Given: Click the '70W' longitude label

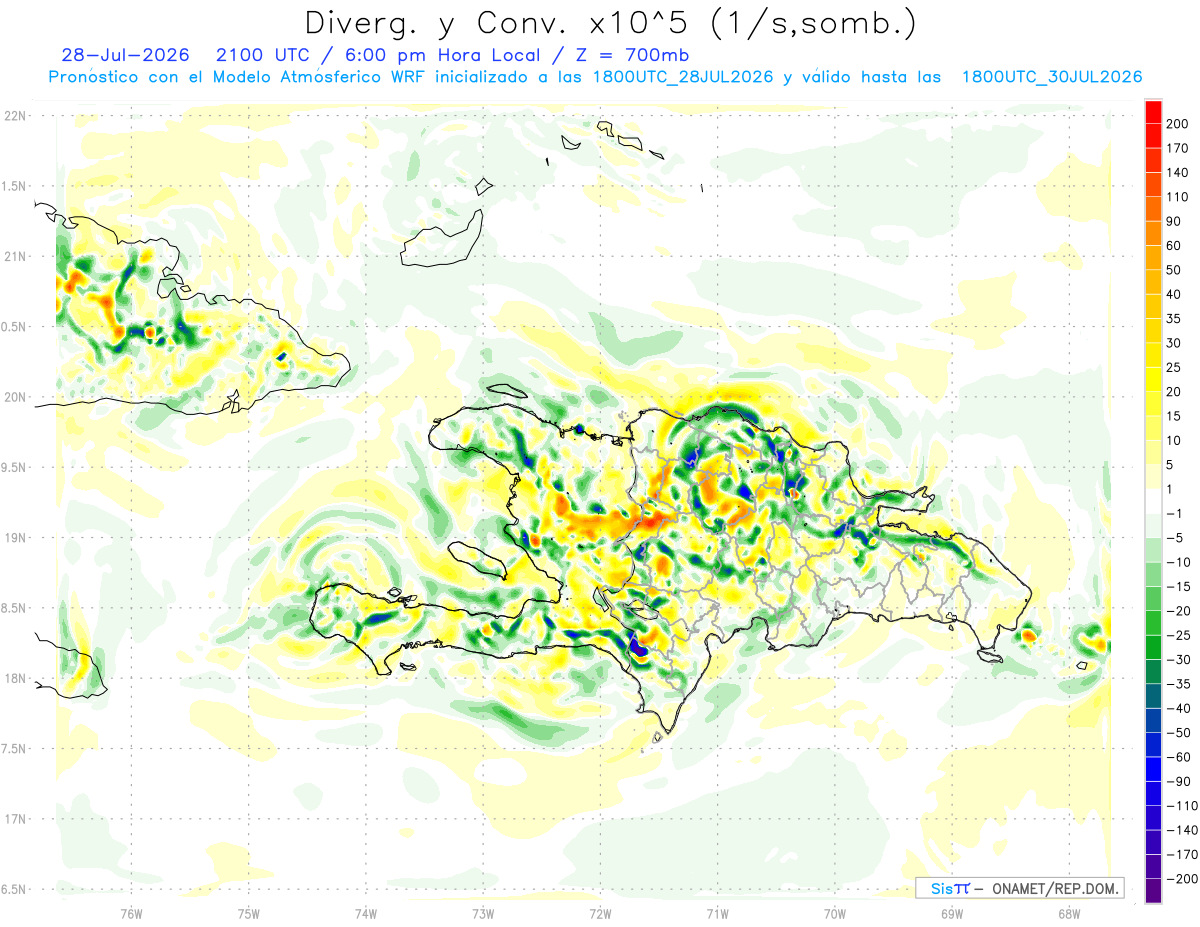Looking at the screenshot, I should tap(834, 912).
